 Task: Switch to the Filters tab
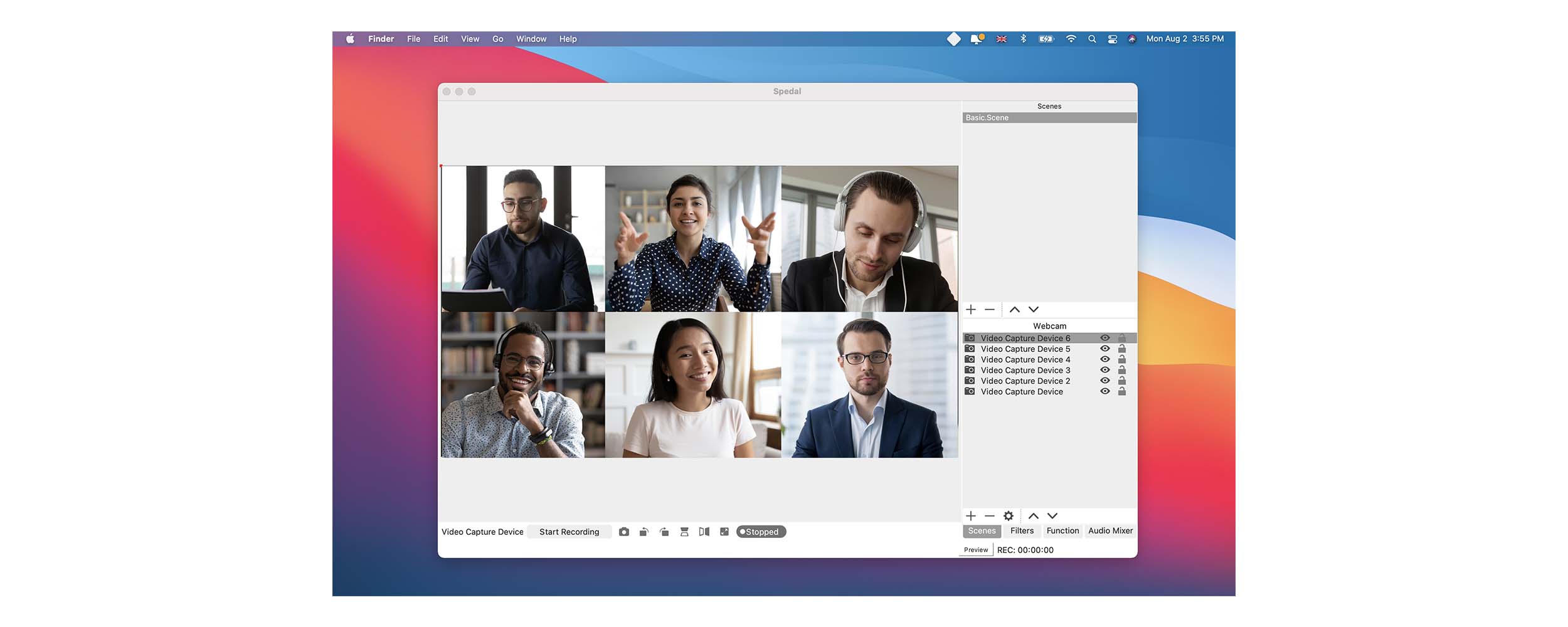[1022, 531]
